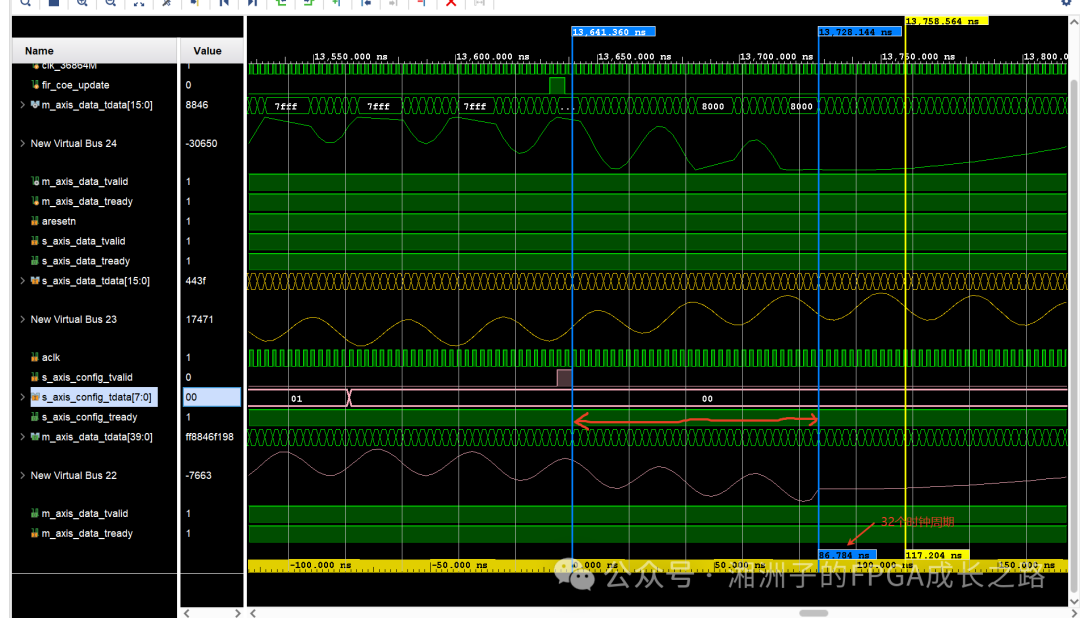
Task: Click the 86.784 ns delta marker label
Action: [x=847, y=555]
